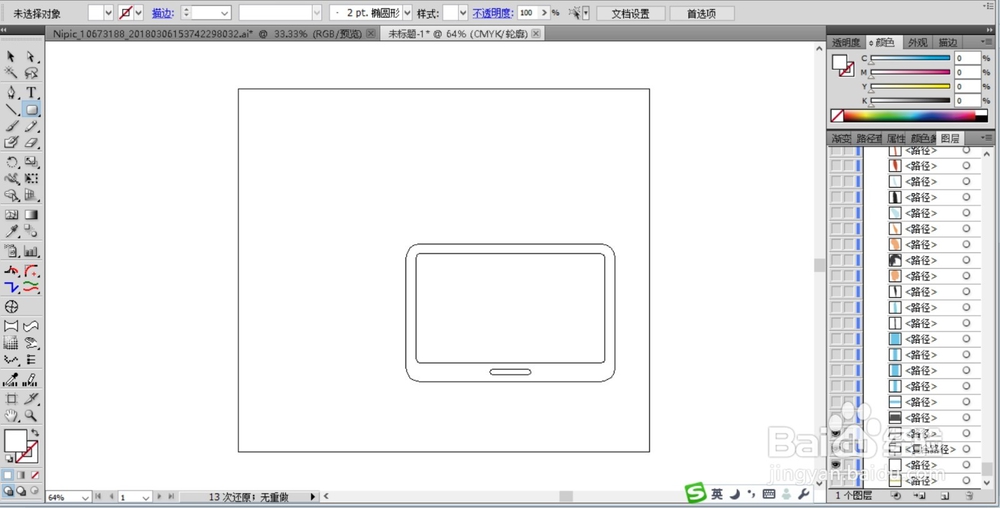
Task: Enable Draw Normal mode
Action: pos(8,491)
